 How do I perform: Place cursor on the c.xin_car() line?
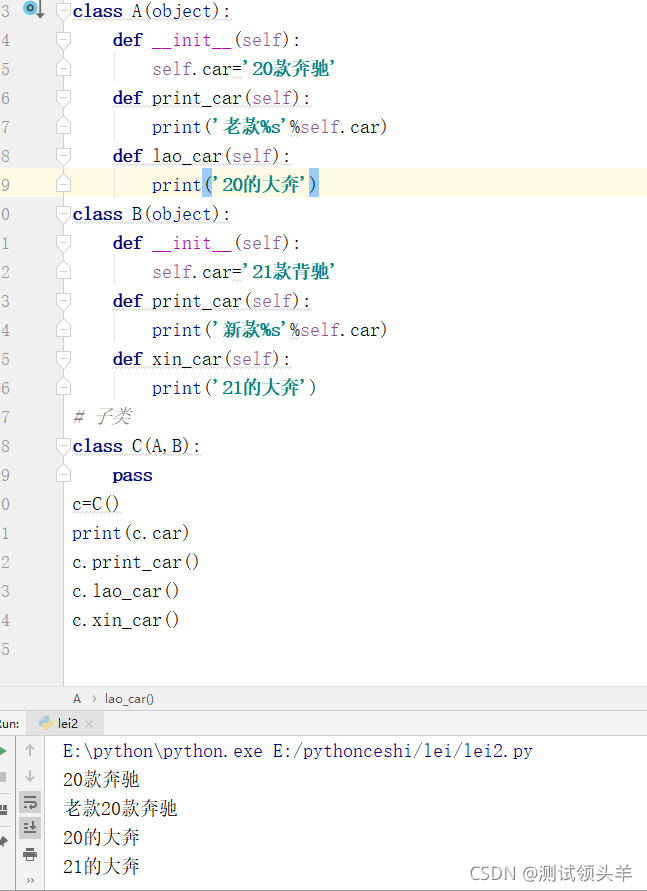pos(125,620)
